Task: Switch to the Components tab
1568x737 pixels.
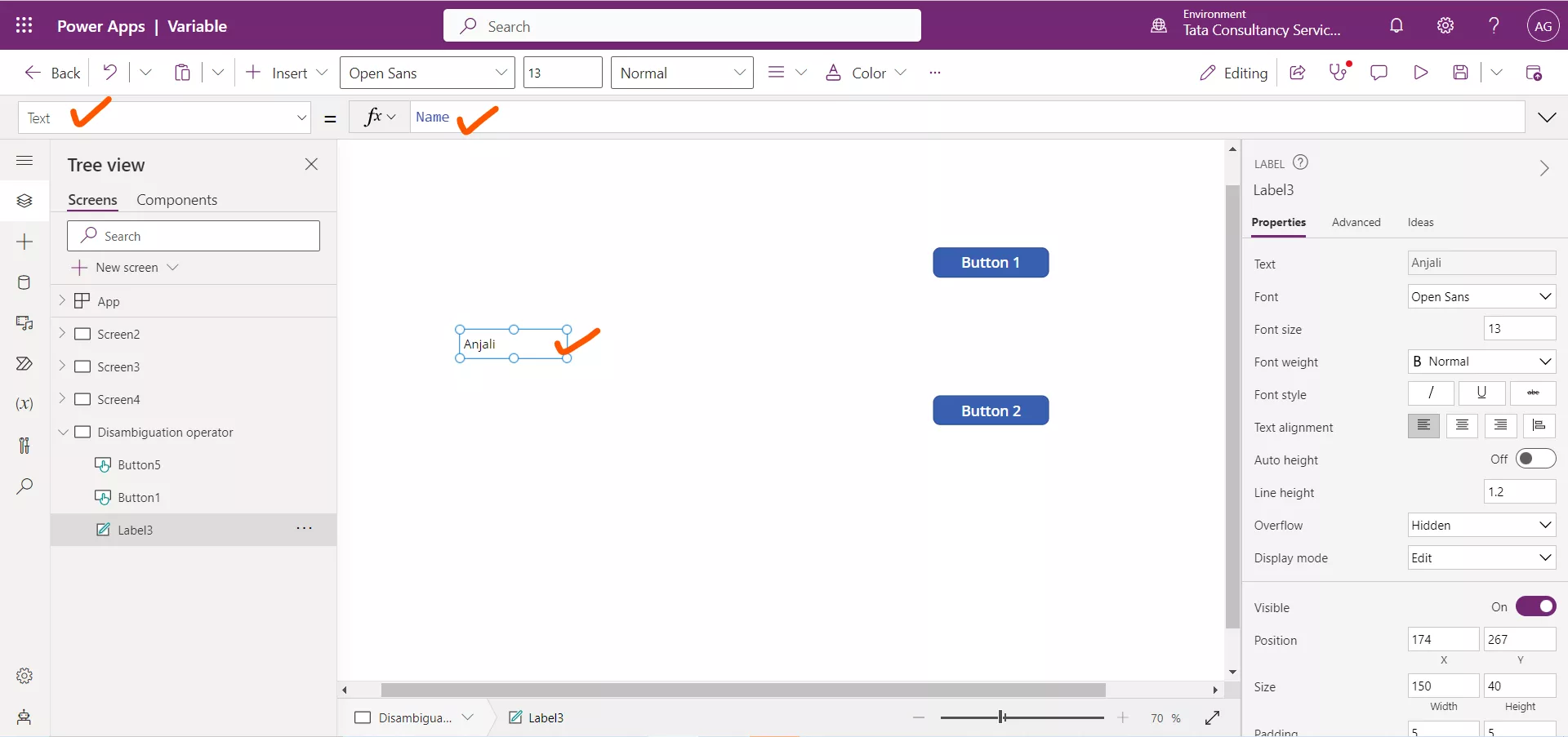Action: 176,200
